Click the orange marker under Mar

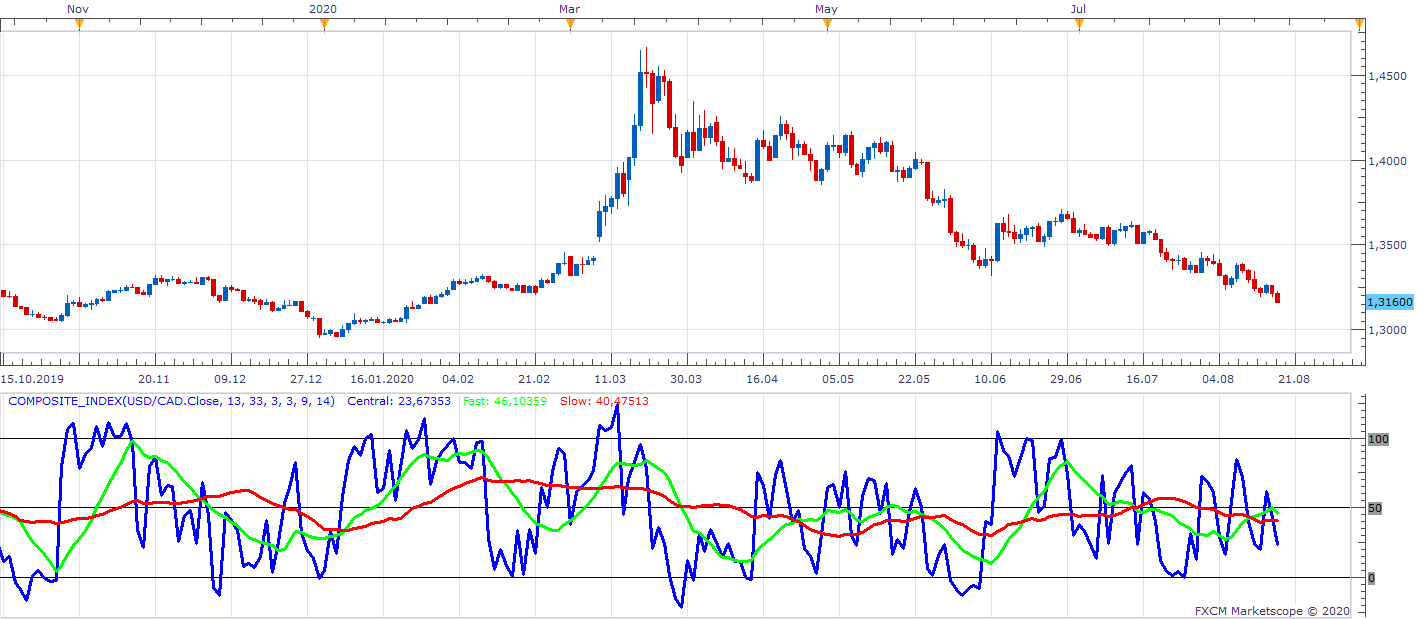570,24
